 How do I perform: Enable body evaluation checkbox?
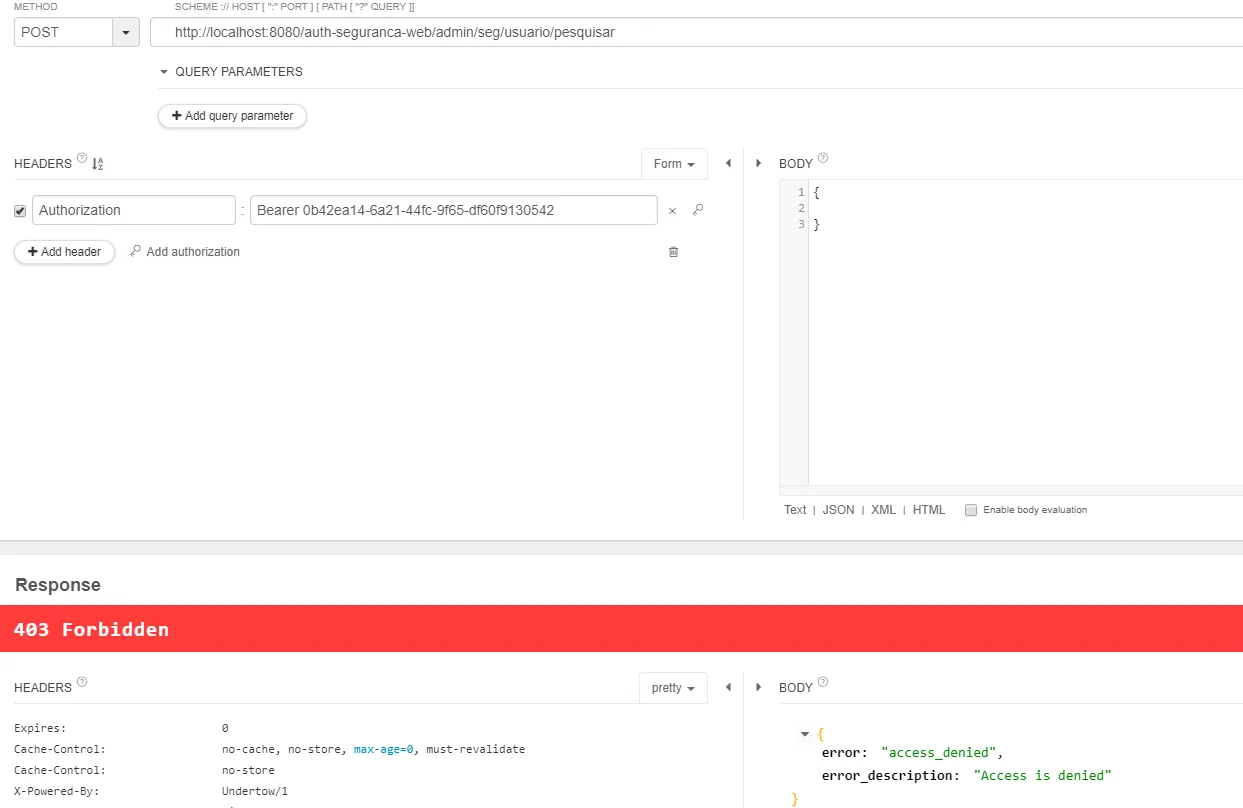click(971, 510)
